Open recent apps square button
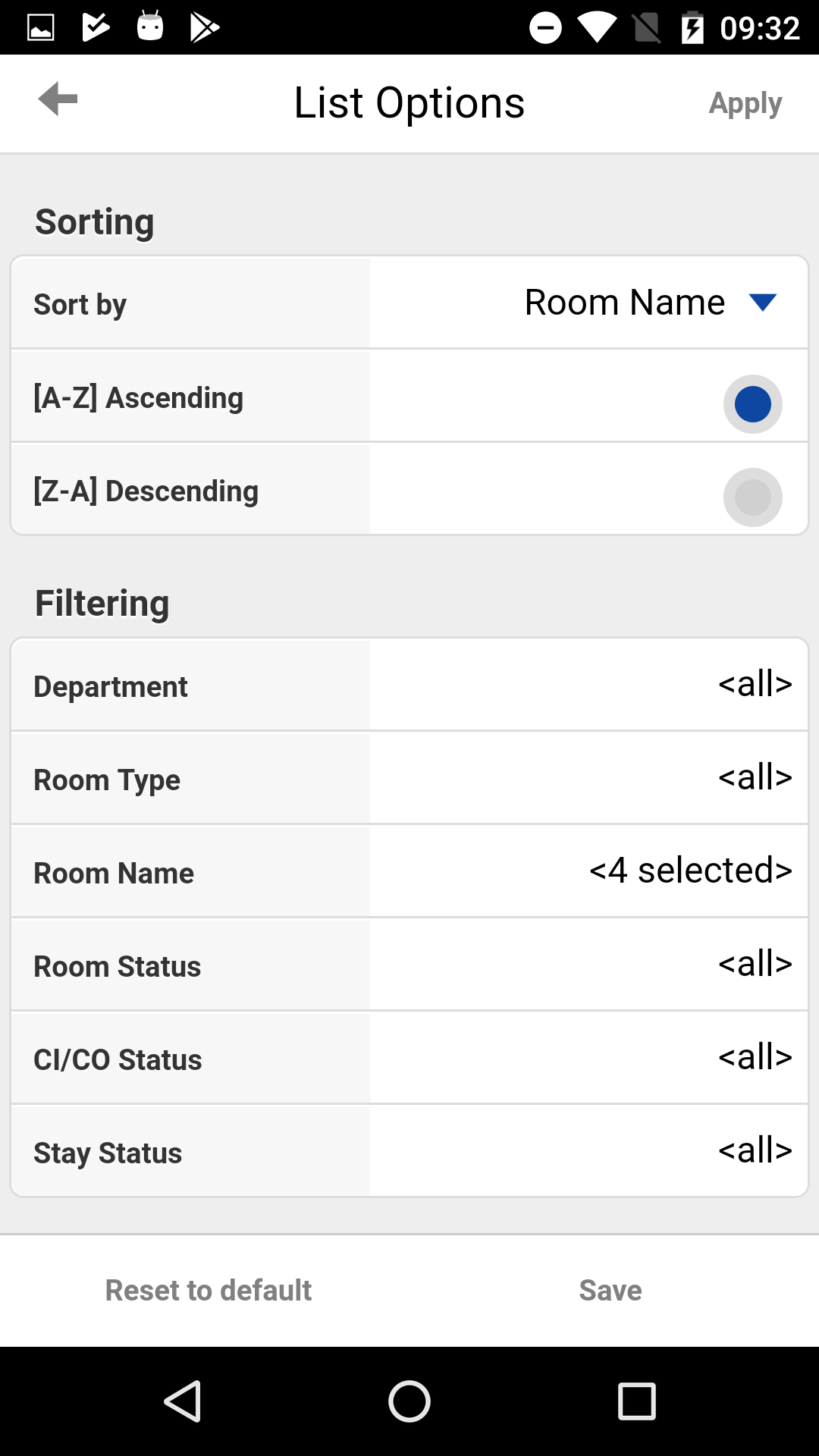 637,1401
